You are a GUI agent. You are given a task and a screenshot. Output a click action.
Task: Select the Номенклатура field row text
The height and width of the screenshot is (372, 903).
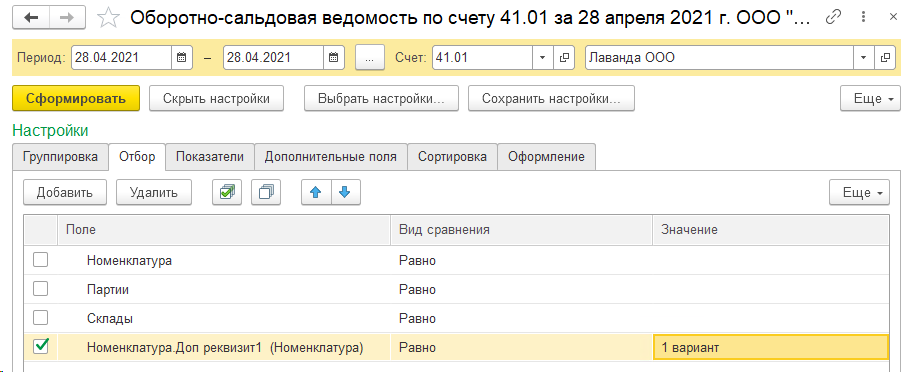130,261
